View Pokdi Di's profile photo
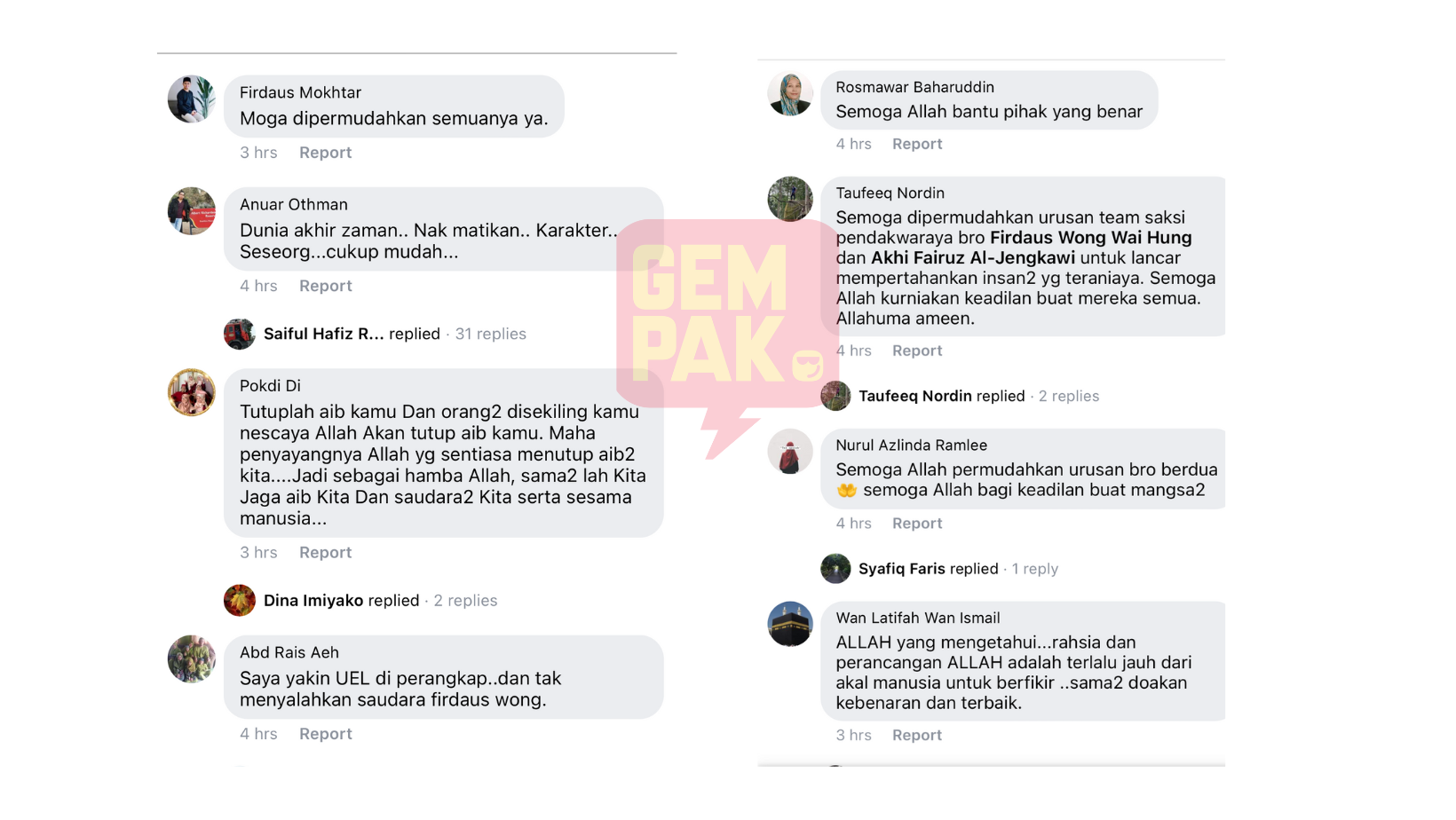Screen dimensions: 1456x820 (x=191, y=392)
